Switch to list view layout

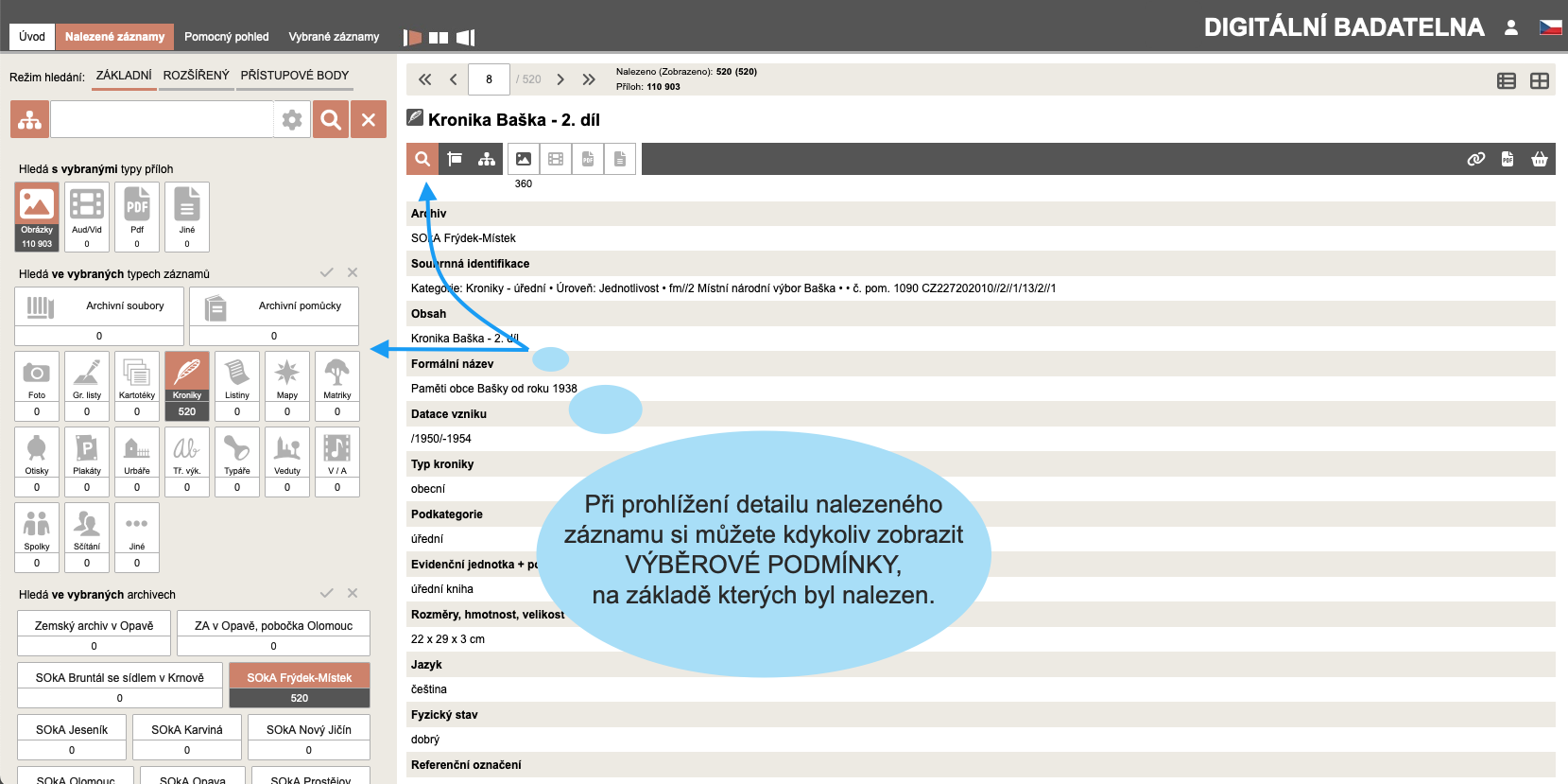pyautogui.click(x=1507, y=81)
